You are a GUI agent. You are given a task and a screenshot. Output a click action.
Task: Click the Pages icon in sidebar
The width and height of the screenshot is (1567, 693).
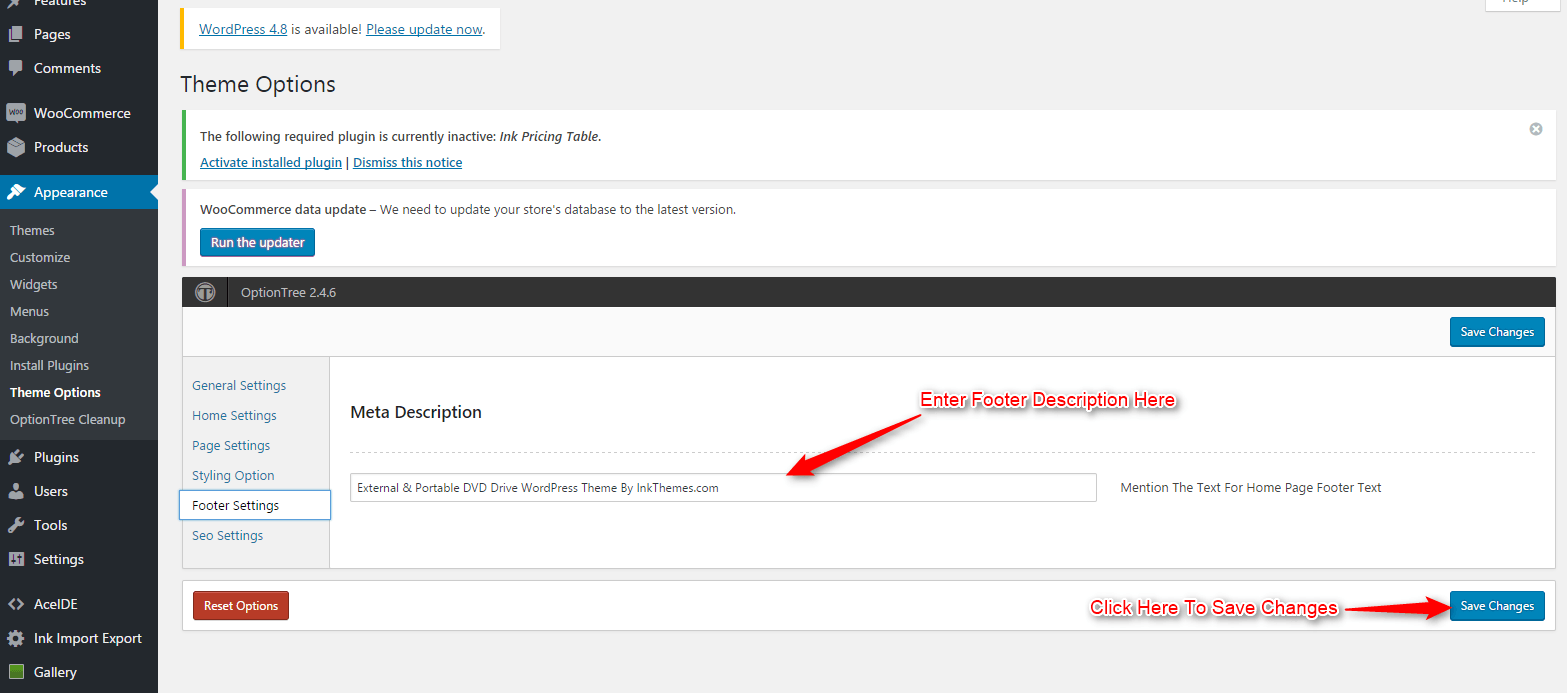click(15, 34)
